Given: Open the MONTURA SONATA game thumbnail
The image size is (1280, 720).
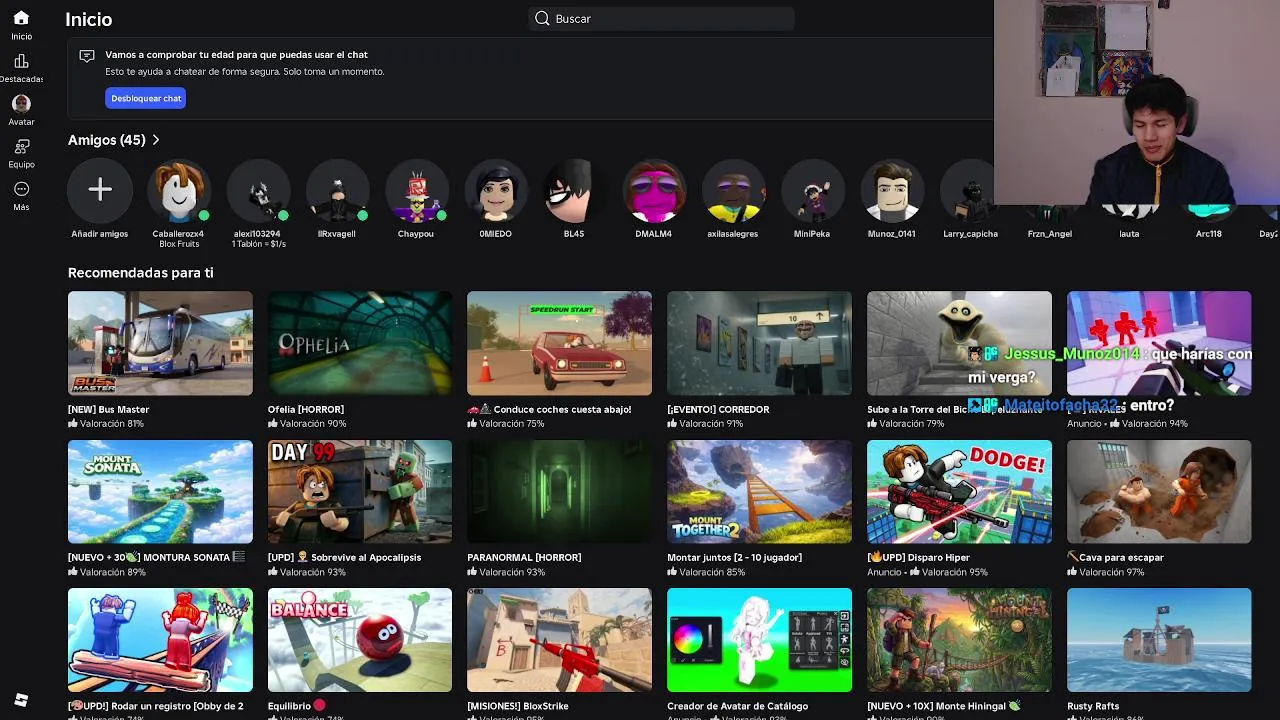Looking at the screenshot, I should click(160, 492).
